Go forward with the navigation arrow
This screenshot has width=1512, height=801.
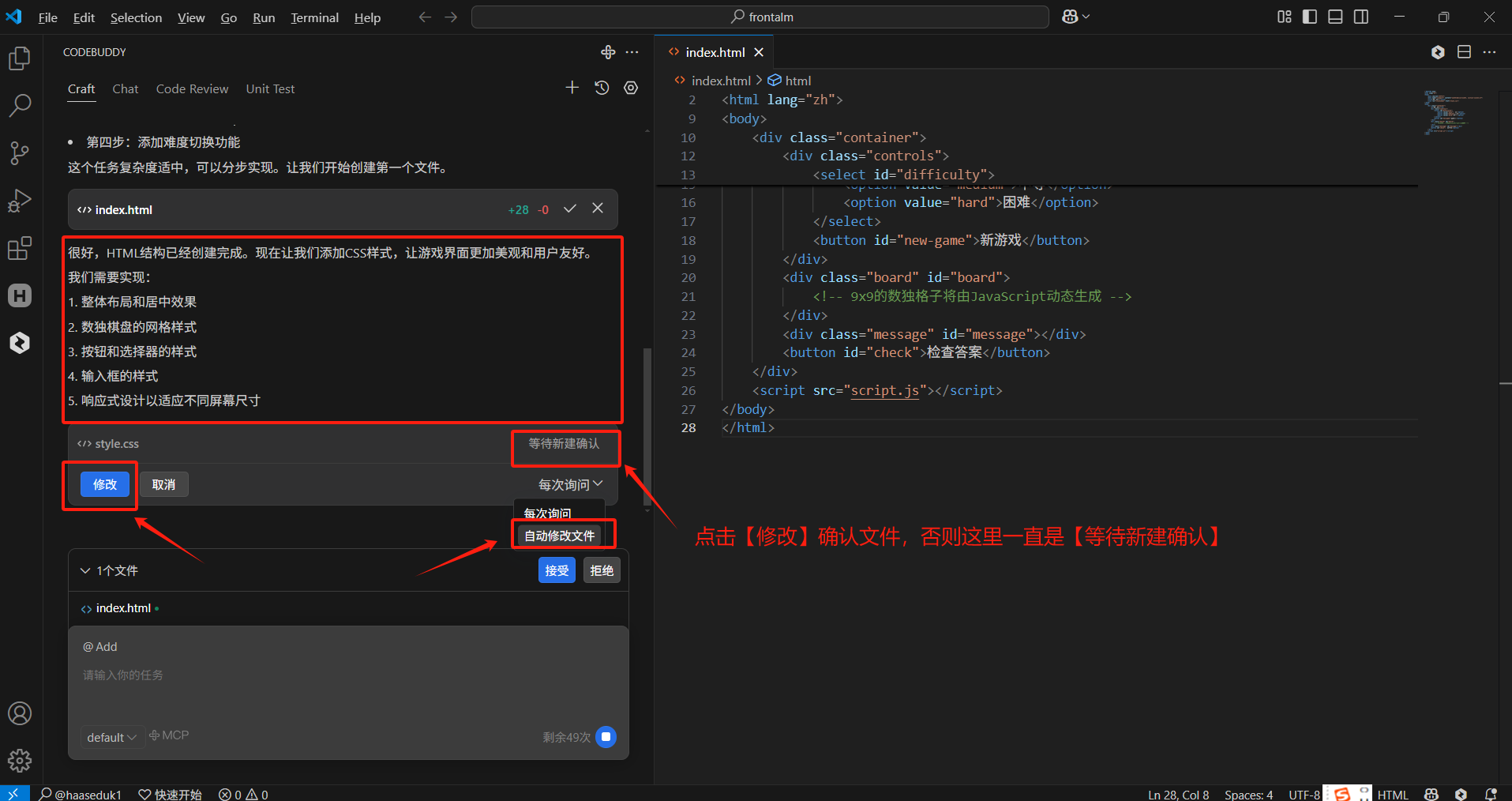click(451, 17)
